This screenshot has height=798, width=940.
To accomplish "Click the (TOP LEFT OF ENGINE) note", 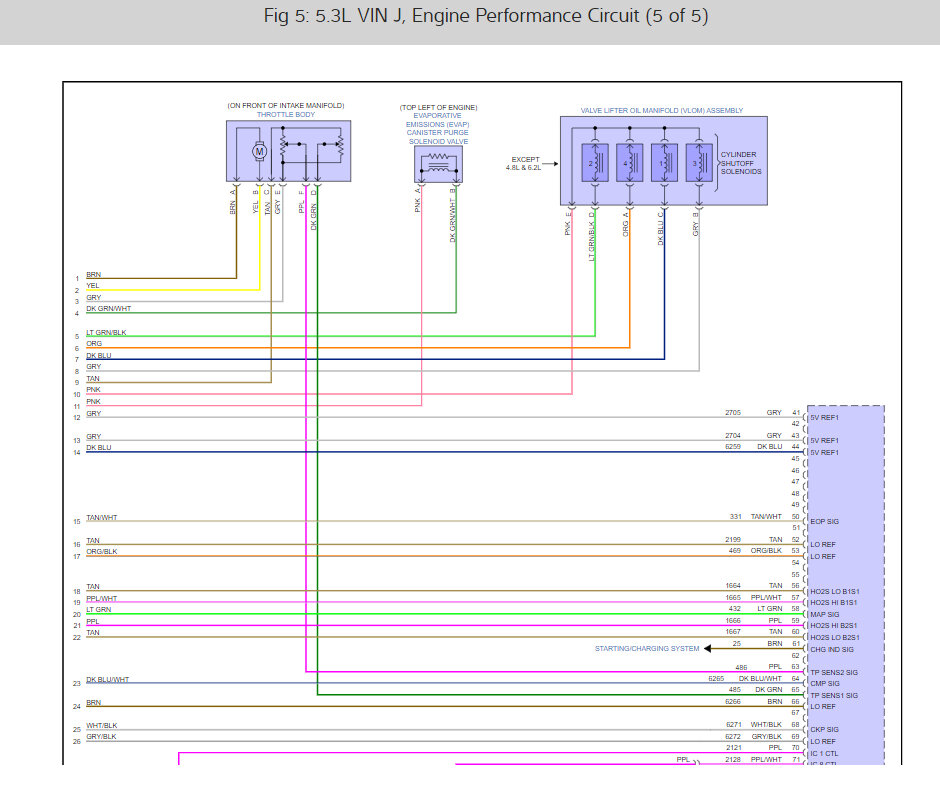I will pos(438,107).
